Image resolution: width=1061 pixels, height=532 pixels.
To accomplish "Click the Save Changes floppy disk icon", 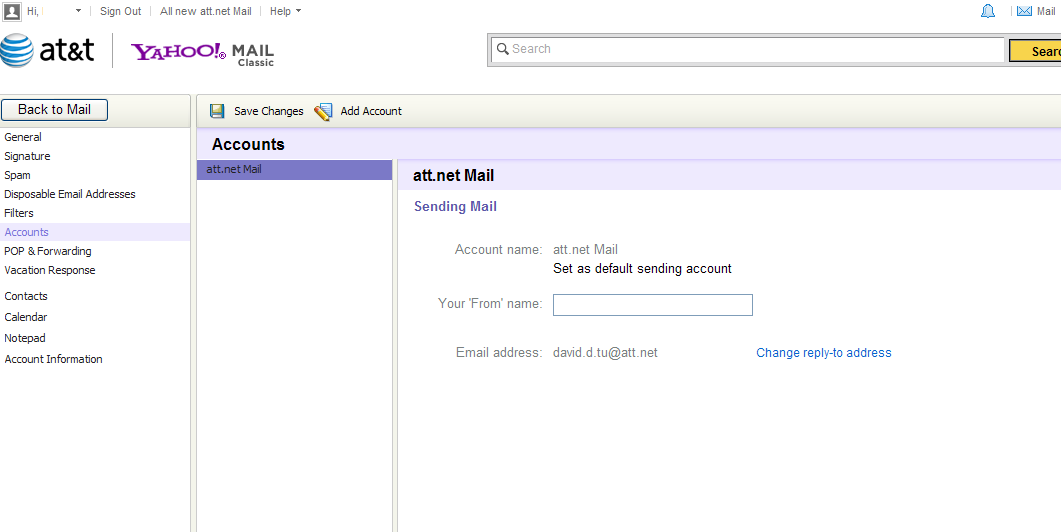I will point(217,111).
